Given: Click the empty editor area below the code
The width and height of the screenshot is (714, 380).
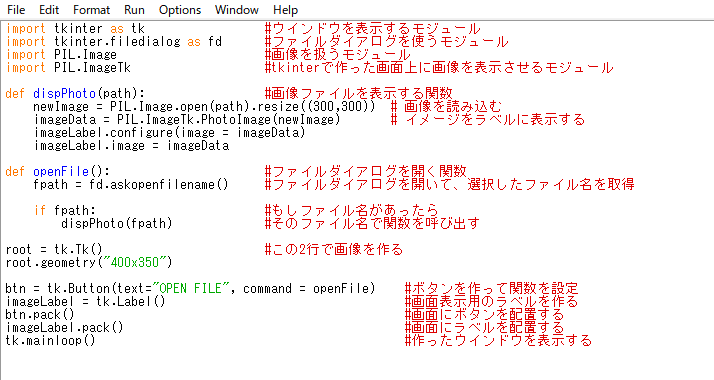Looking at the screenshot, I should pyautogui.click(x=357, y=364).
